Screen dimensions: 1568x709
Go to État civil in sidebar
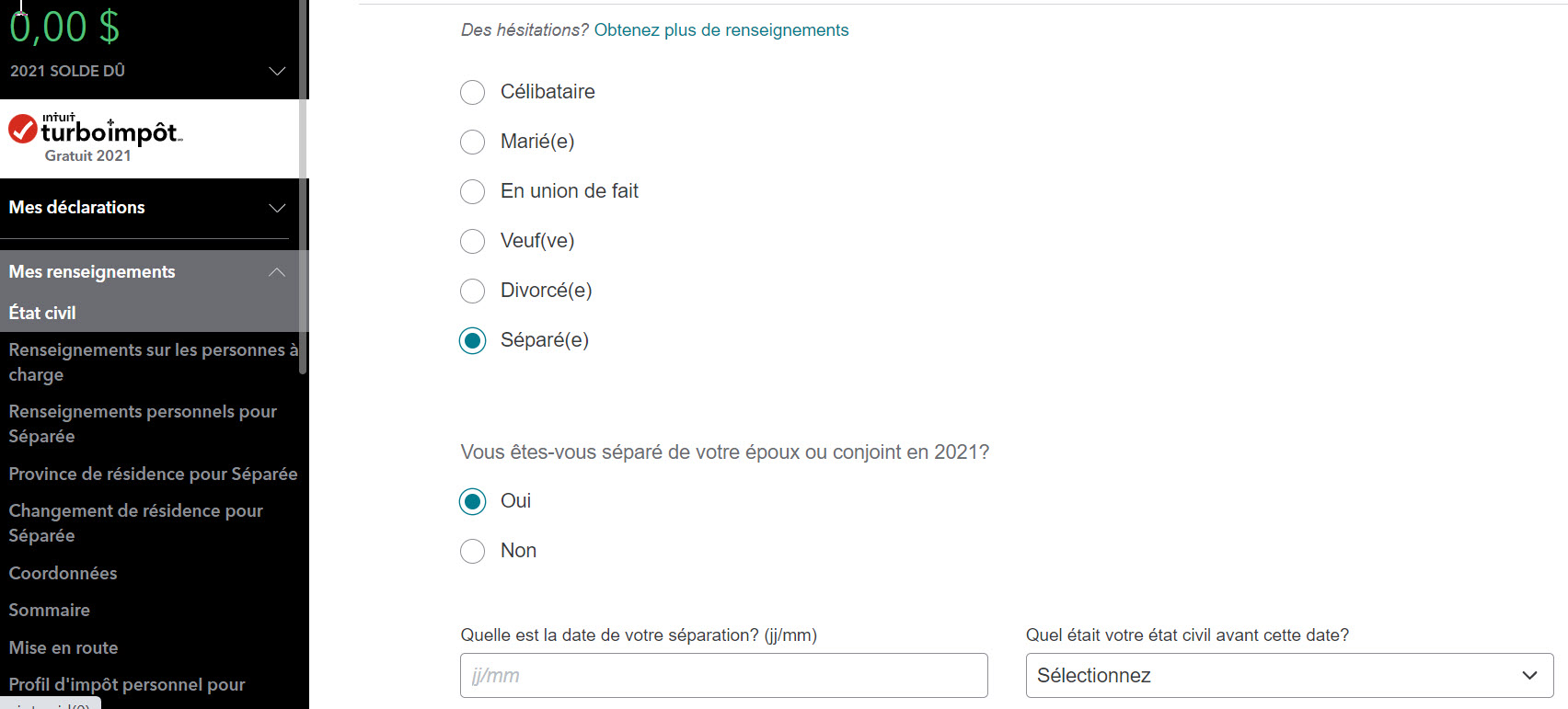click(42, 313)
